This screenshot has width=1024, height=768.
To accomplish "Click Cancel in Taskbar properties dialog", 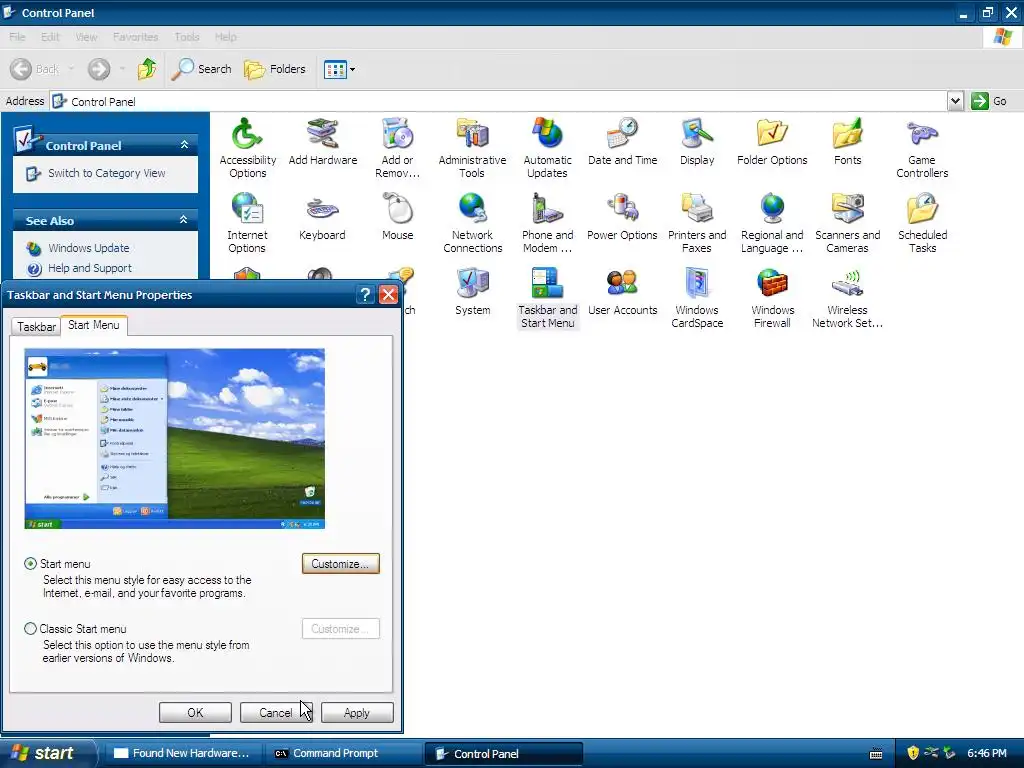I will 276,712.
